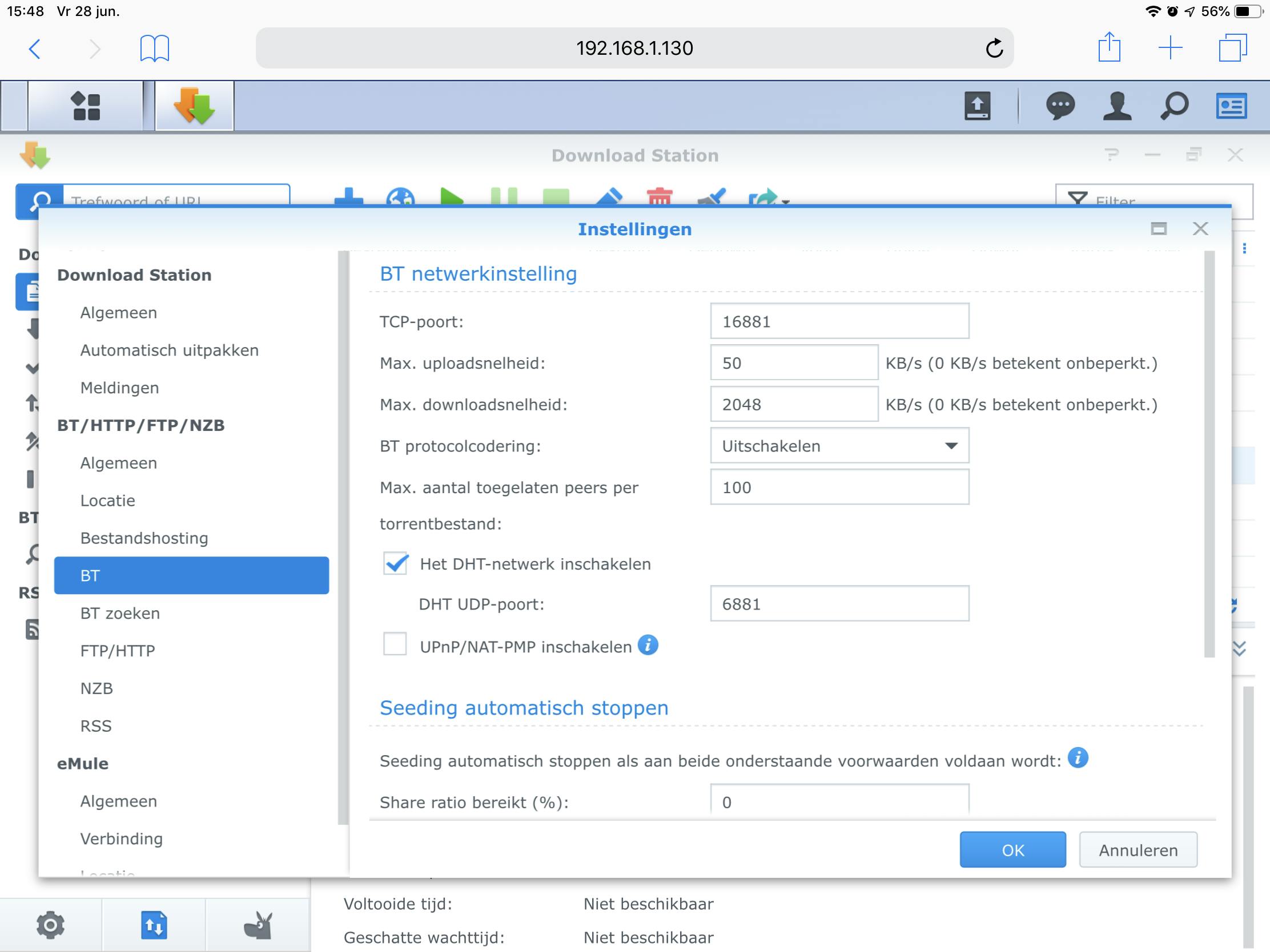Click the eMule donkey icon at bottom
This screenshot has height=952, width=1270.
258,925
